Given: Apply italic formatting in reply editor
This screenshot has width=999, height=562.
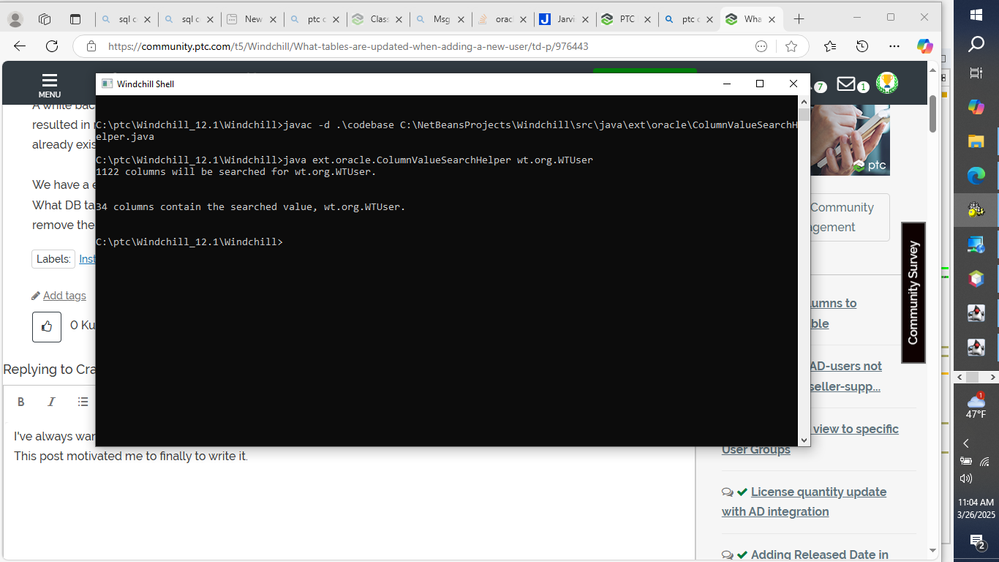Looking at the screenshot, I should 52,401.
